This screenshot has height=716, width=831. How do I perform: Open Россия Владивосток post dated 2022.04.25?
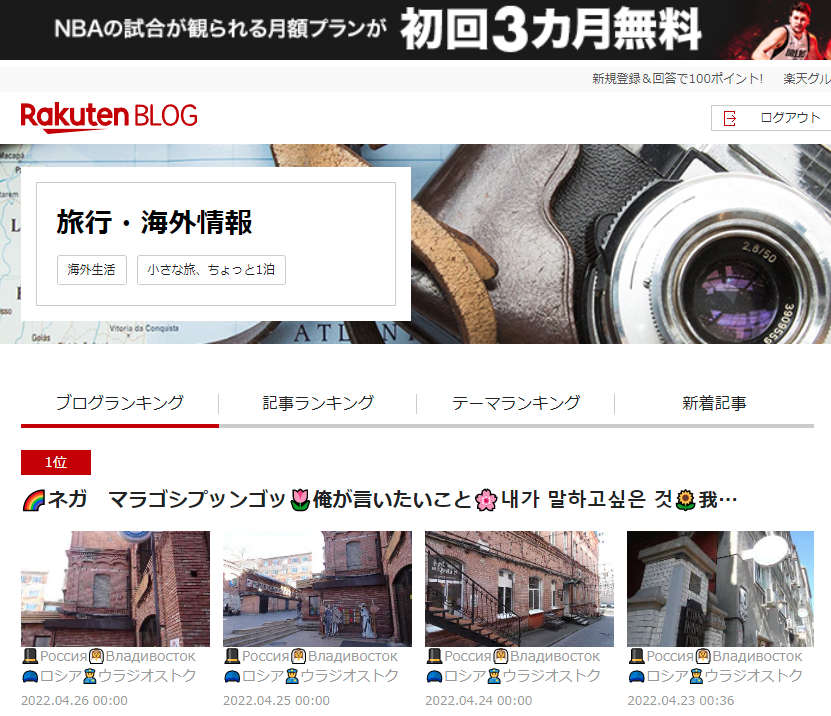pyautogui.click(x=311, y=666)
